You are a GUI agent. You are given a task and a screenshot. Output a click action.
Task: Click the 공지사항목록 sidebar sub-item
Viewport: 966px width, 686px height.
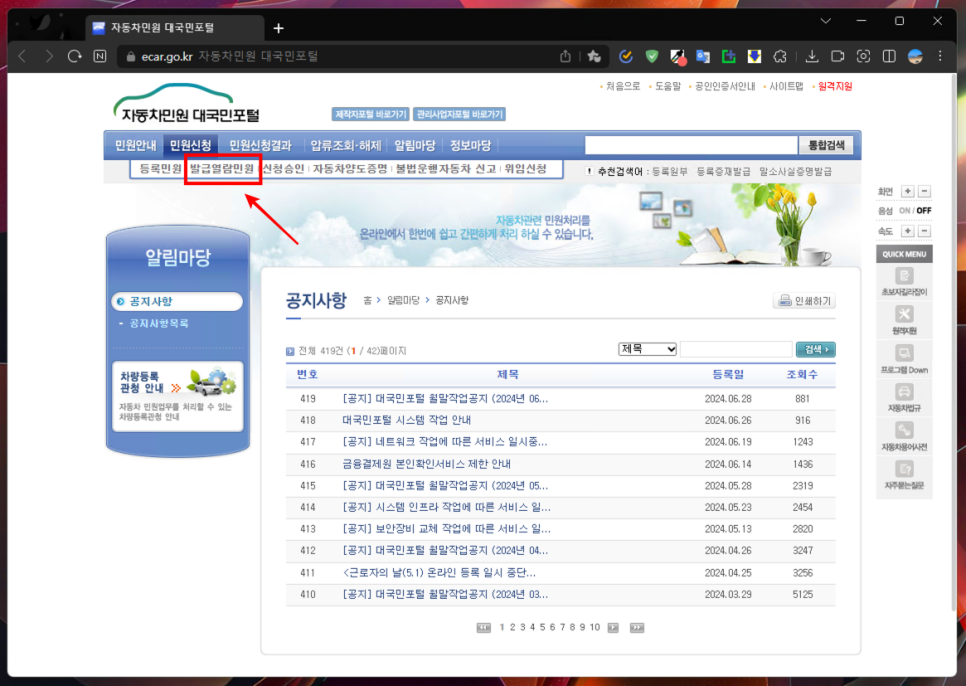click(x=158, y=323)
